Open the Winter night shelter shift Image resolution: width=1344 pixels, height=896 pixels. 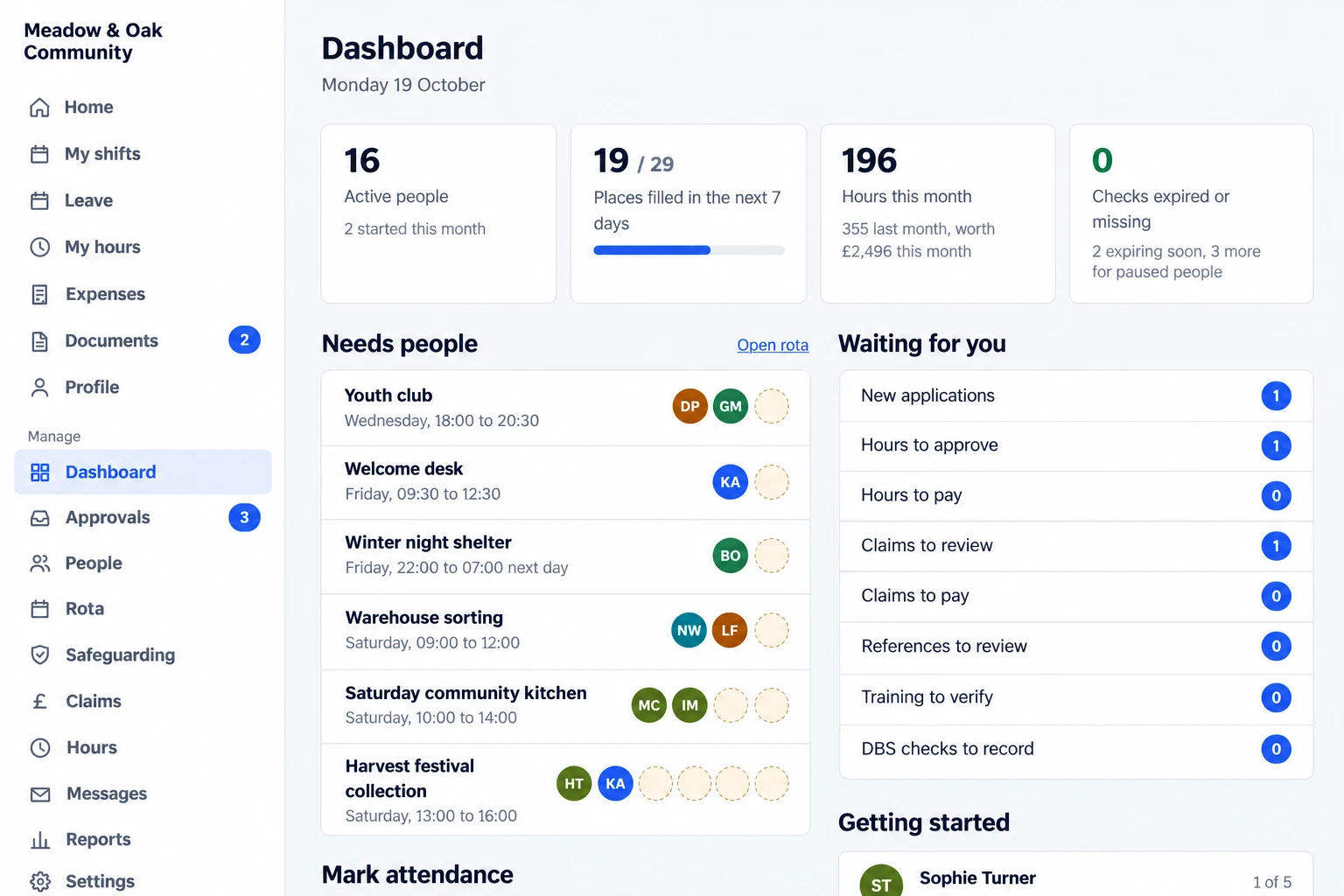(565, 556)
